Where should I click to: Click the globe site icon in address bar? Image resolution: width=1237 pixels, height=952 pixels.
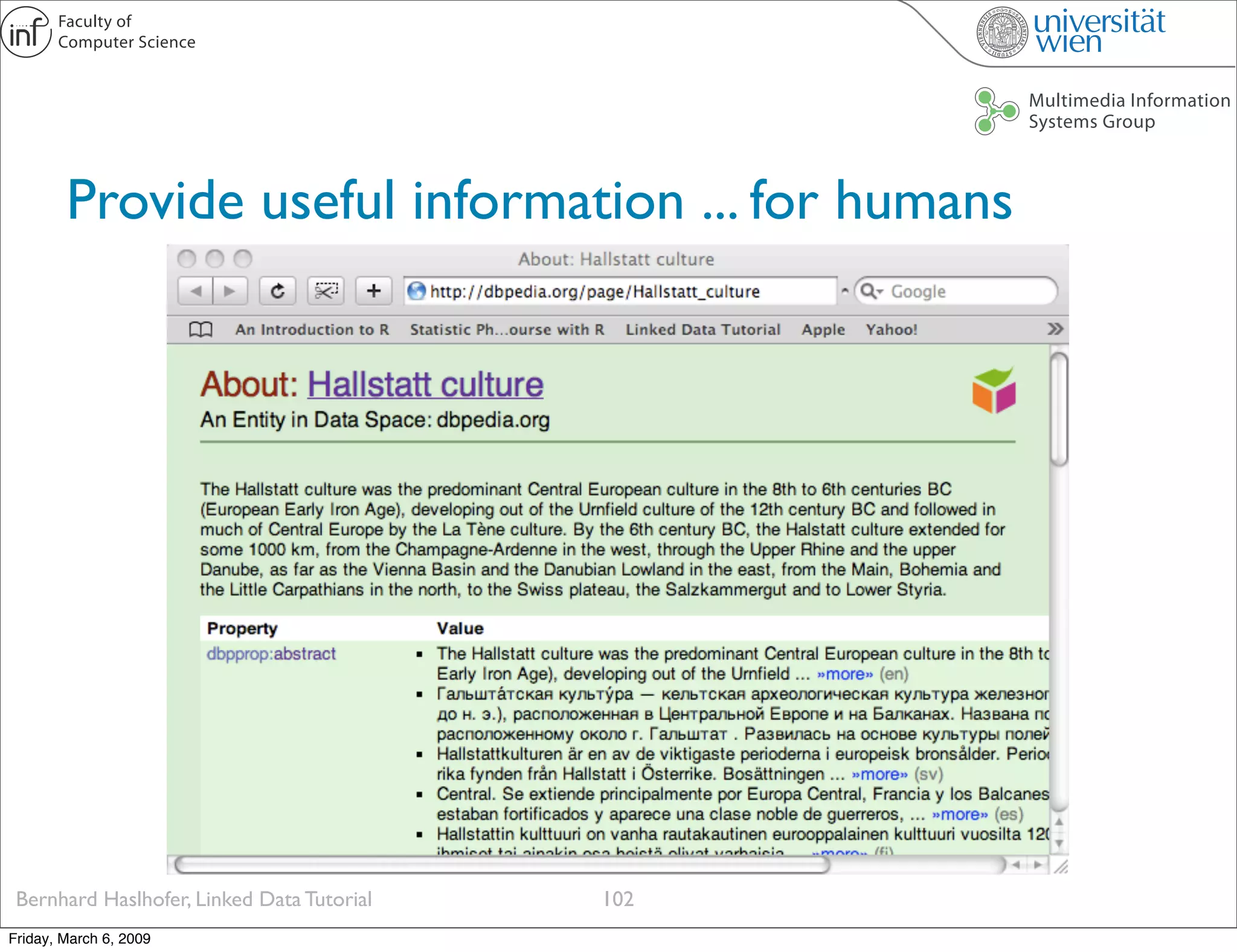(x=417, y=291)
